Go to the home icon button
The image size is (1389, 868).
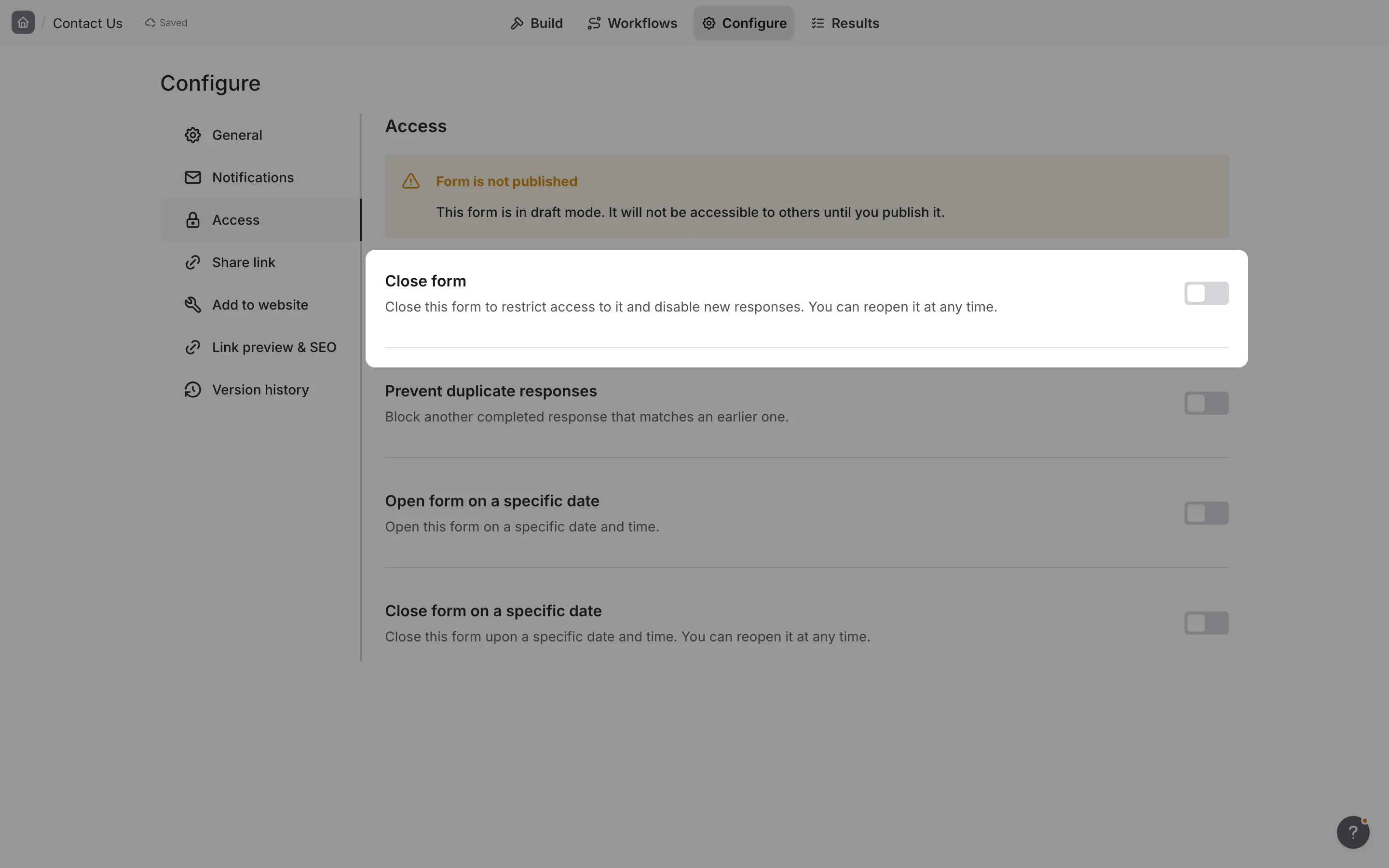23,22
